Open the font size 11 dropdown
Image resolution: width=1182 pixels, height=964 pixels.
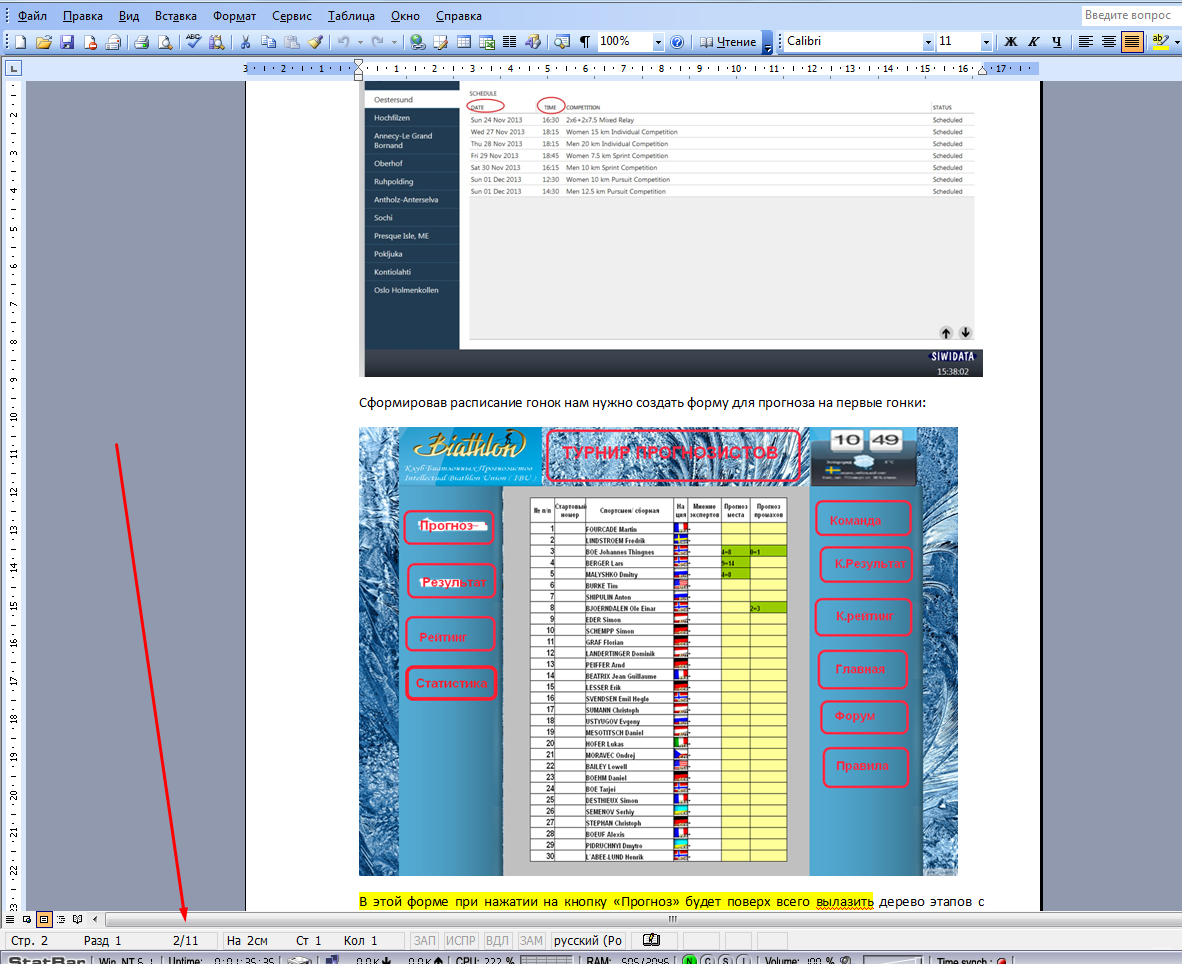pos(985,42)
